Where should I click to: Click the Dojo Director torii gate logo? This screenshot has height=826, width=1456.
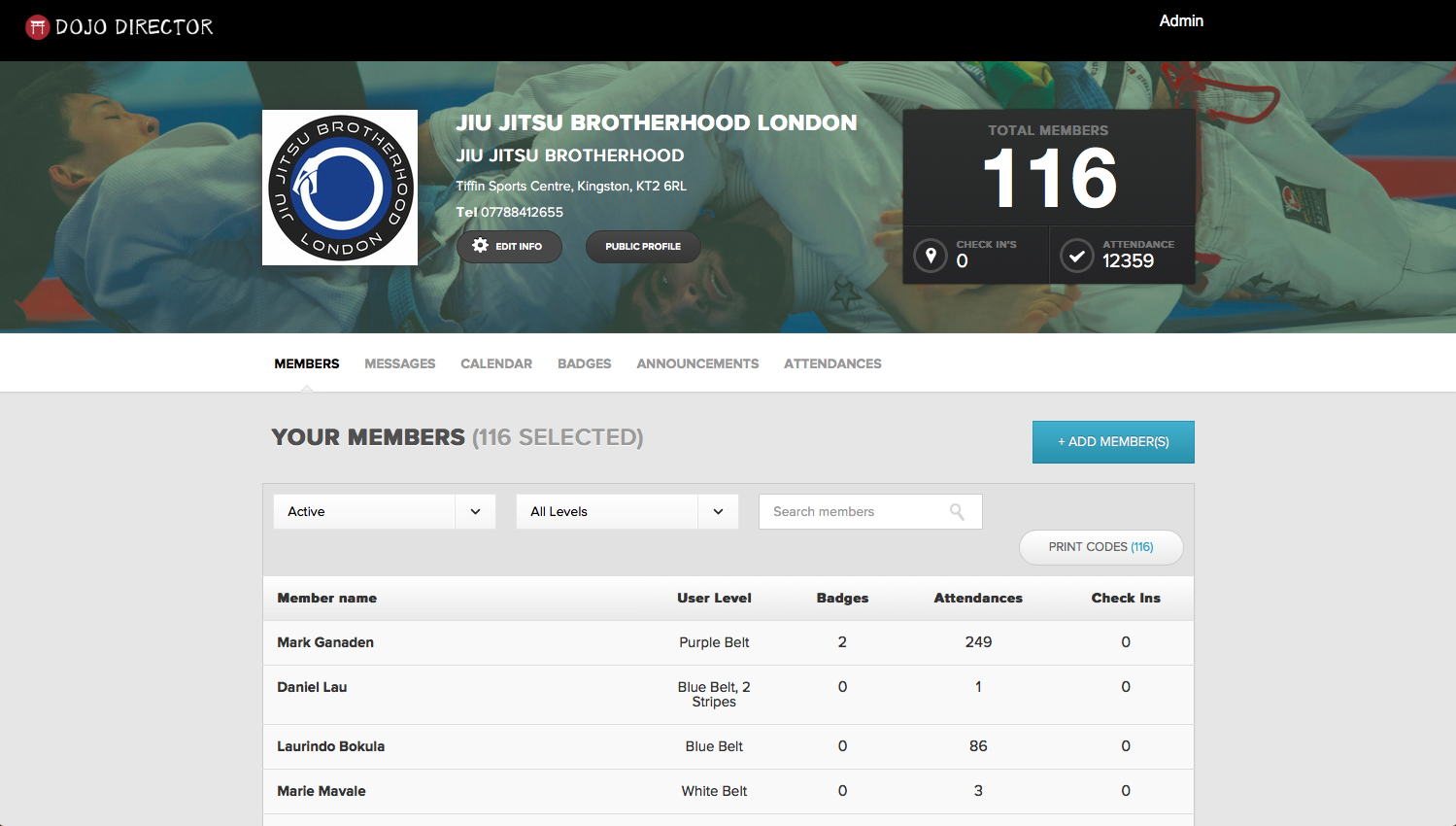37,27
